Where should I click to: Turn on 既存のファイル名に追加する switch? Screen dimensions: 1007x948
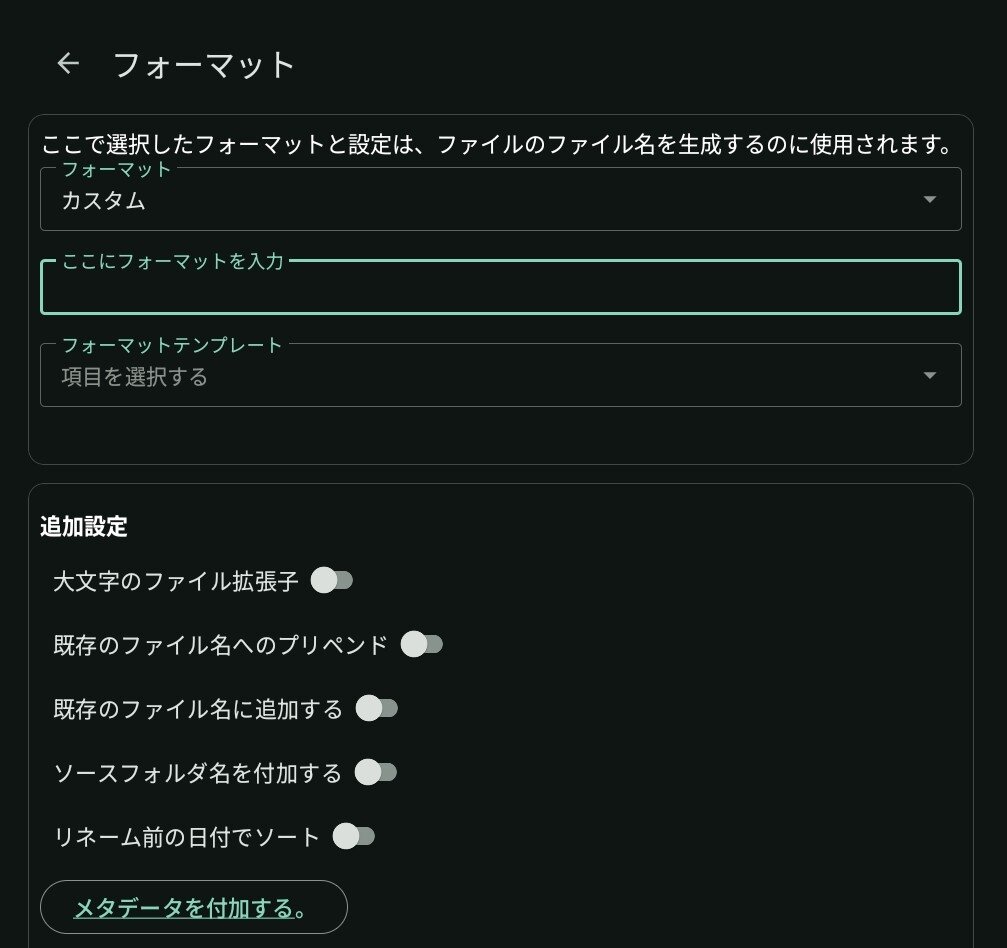point(376,708)
